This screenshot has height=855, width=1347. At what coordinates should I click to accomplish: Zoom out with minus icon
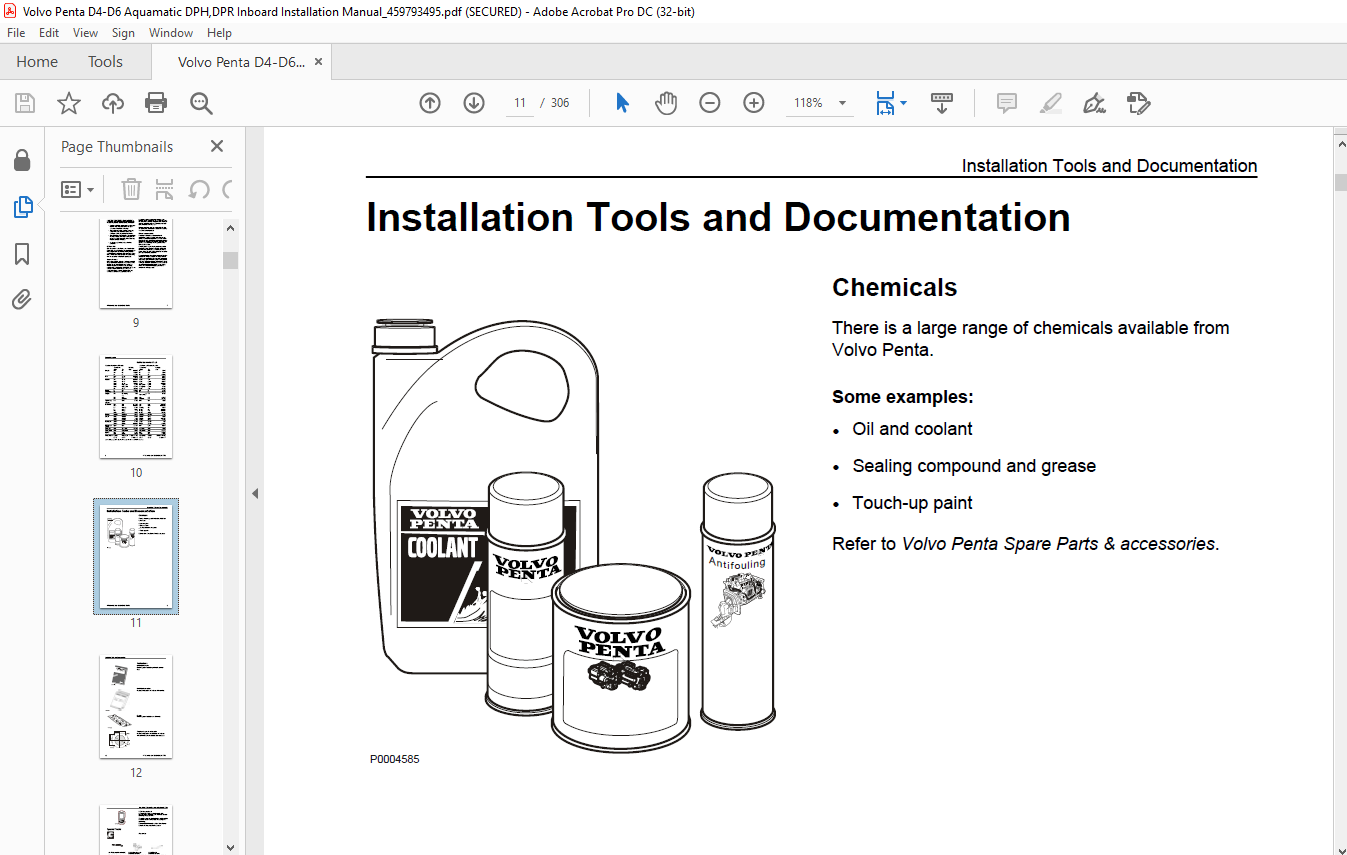point(710,103)
